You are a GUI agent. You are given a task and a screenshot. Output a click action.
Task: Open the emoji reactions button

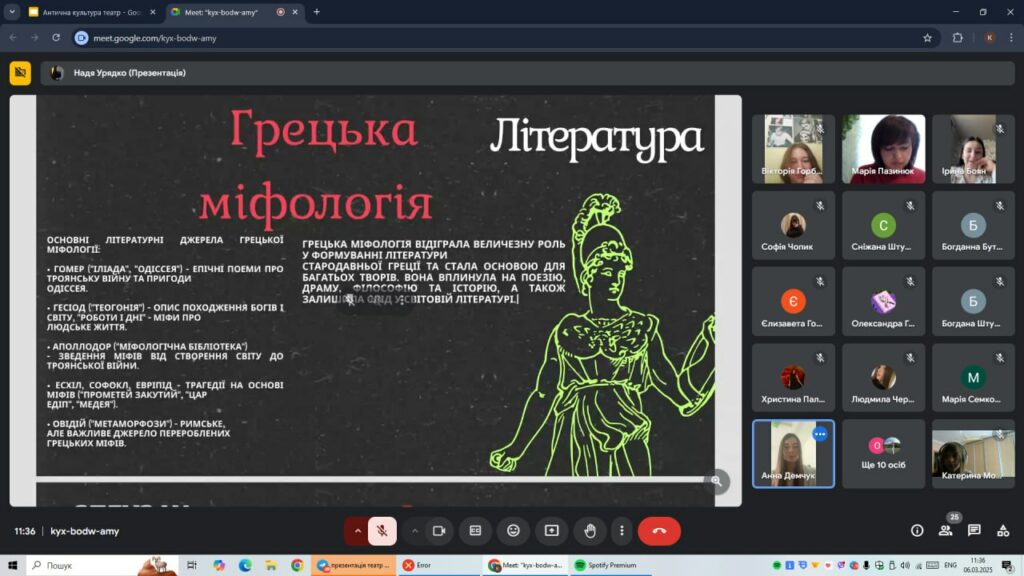click(x=513, y=531)
